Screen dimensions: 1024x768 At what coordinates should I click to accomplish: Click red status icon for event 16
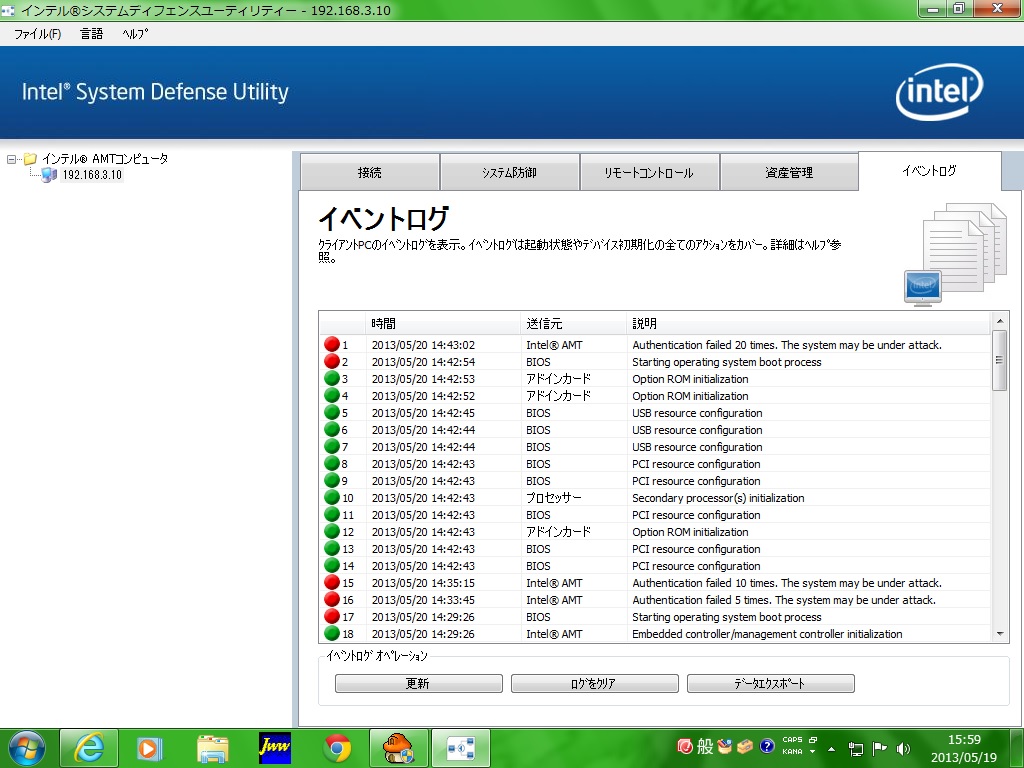pos(332,599)
